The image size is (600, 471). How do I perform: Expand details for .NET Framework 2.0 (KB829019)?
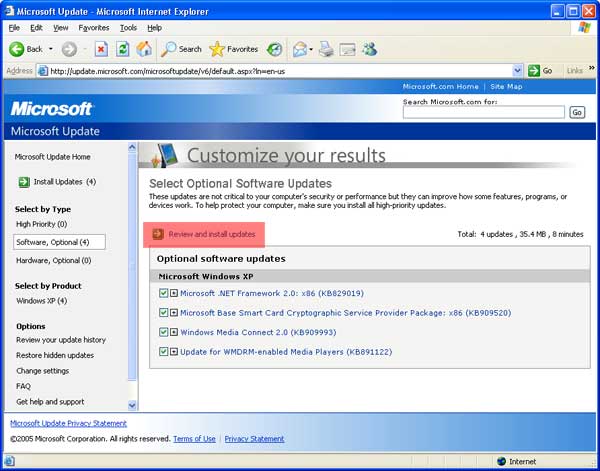point(174,293)
